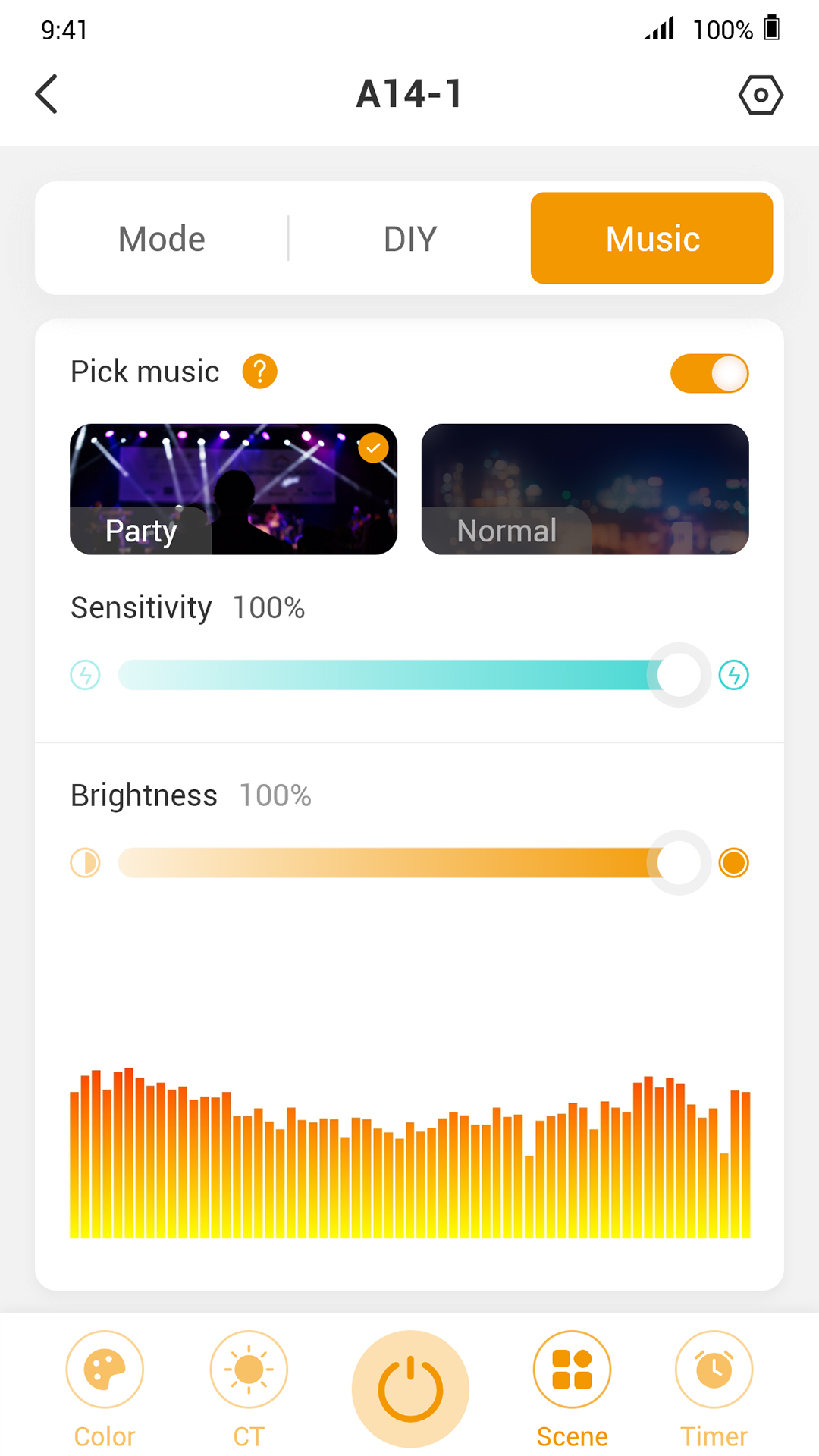Tap the back arrow icon
Image resolution: width=819 pixels, height=1456 pixels.
click(x=47, y=94)
